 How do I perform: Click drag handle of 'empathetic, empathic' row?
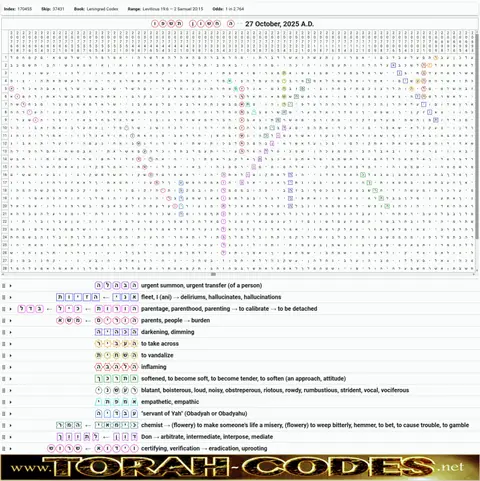pyautogui.click(x=4, y=402)
